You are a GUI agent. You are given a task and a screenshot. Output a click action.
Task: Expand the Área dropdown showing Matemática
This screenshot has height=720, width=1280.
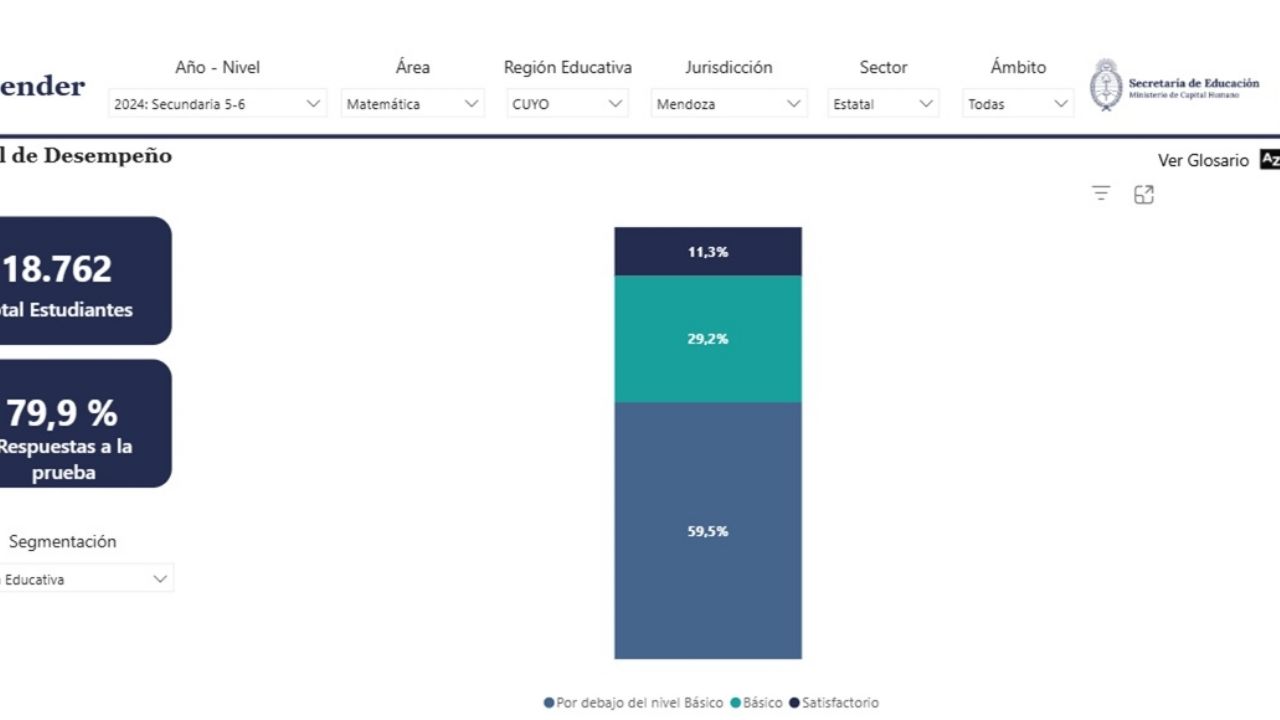pos(412,104)
